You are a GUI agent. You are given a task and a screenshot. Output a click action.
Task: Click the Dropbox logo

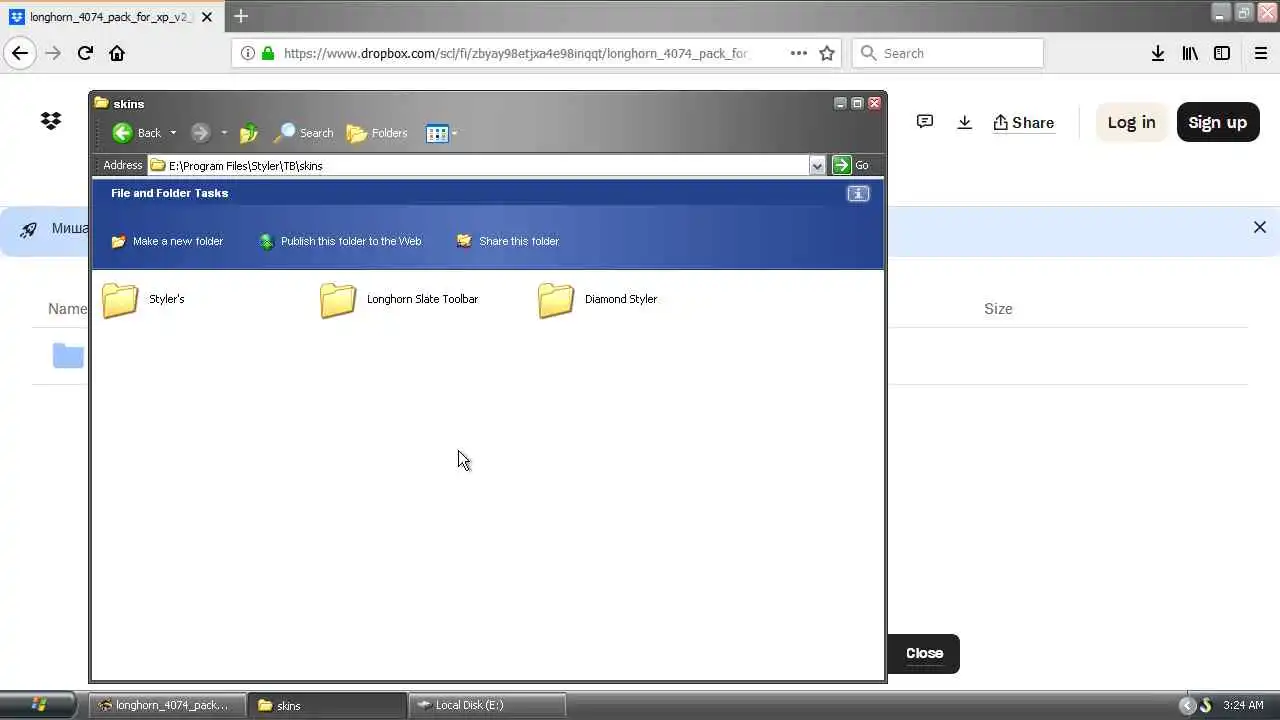pyautogui.click(x=51, y=121)
